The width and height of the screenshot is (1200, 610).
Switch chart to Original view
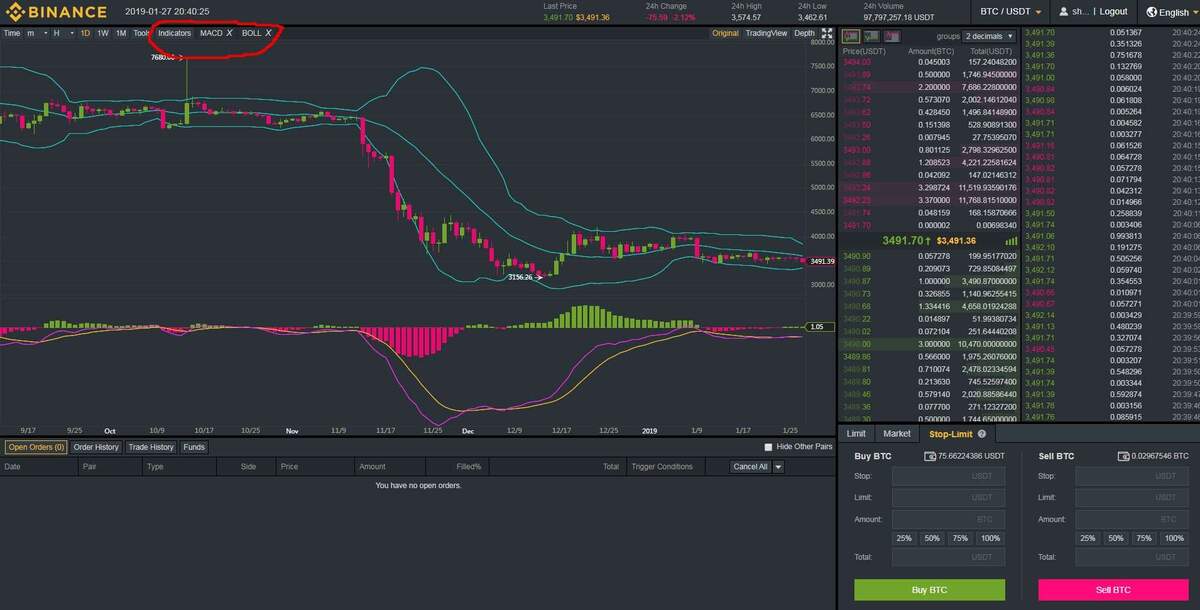click(x=725, y=33)
